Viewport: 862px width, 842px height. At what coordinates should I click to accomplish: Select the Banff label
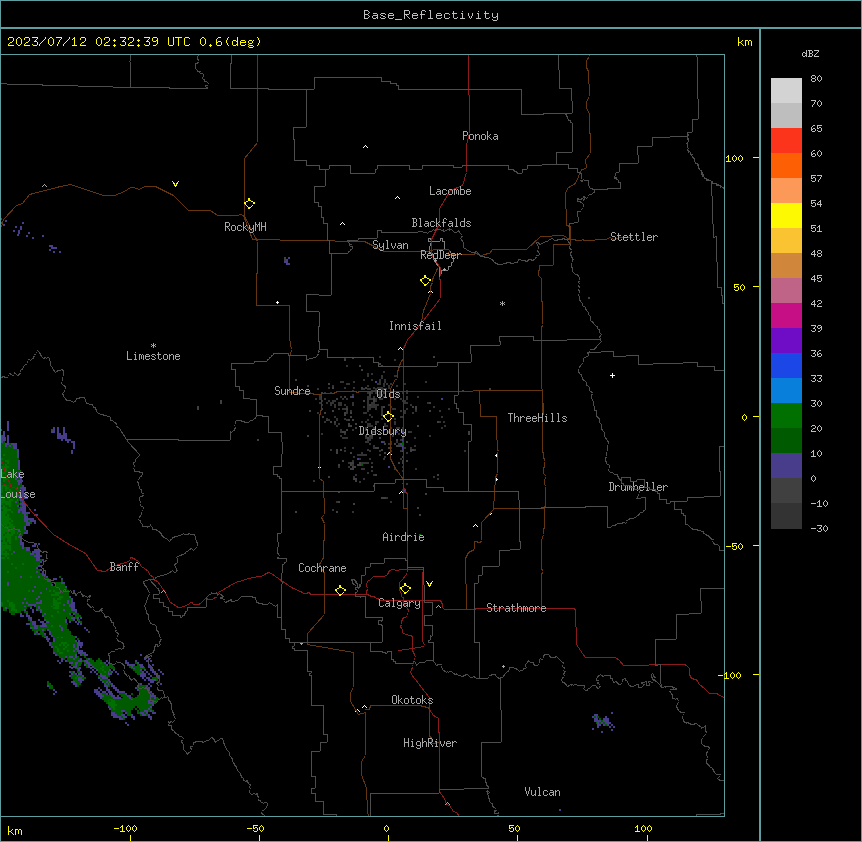pyautogui.click(x=124, y=567)
